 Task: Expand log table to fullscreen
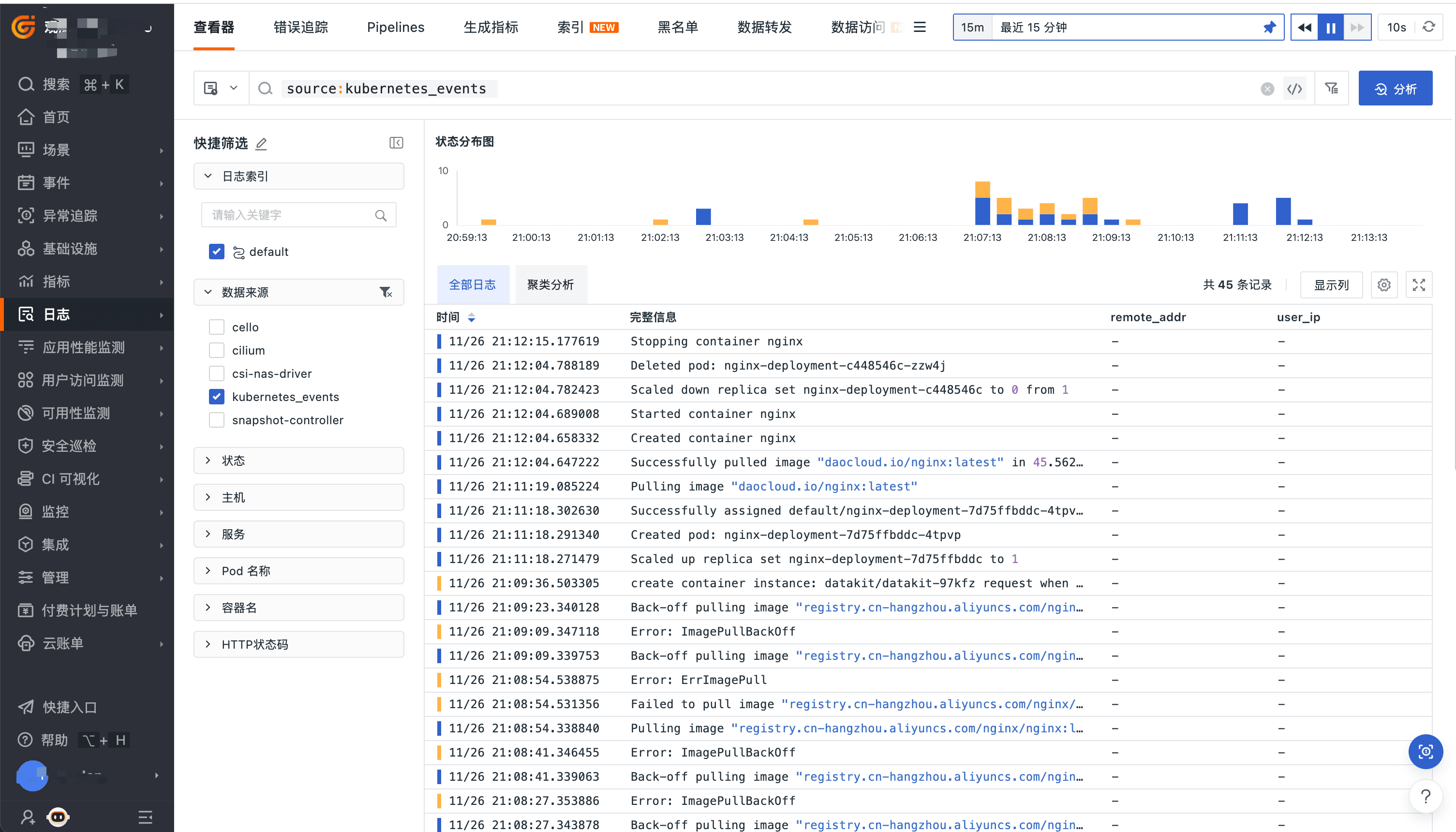click(1418, 284)
